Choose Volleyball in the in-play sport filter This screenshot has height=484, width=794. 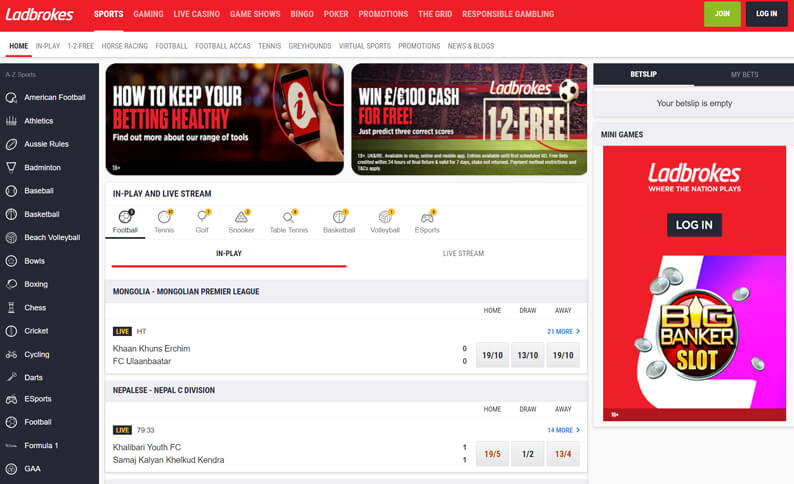point(385,222)
